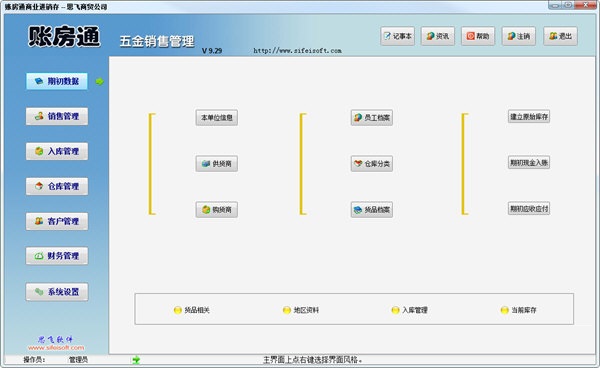
Task: Click the 期初现金入账 button
Action: point(529,163)
